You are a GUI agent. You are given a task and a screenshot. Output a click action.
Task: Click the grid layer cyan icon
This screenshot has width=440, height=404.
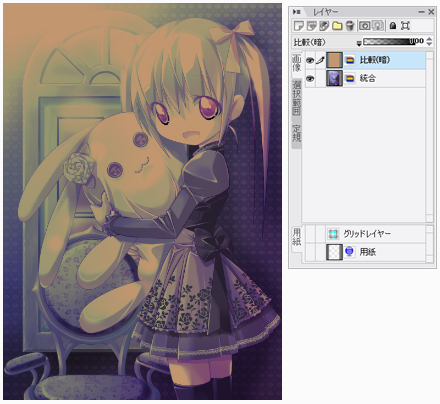pos(333,234)
